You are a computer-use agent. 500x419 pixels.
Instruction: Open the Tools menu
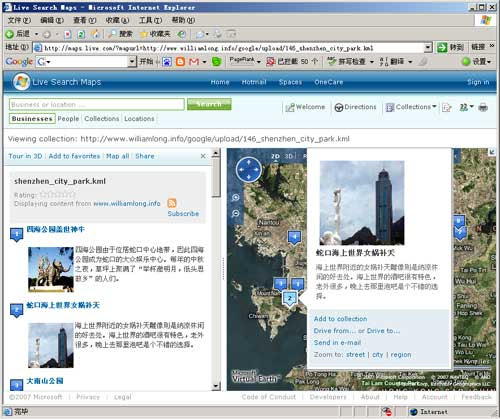(150, 20)
